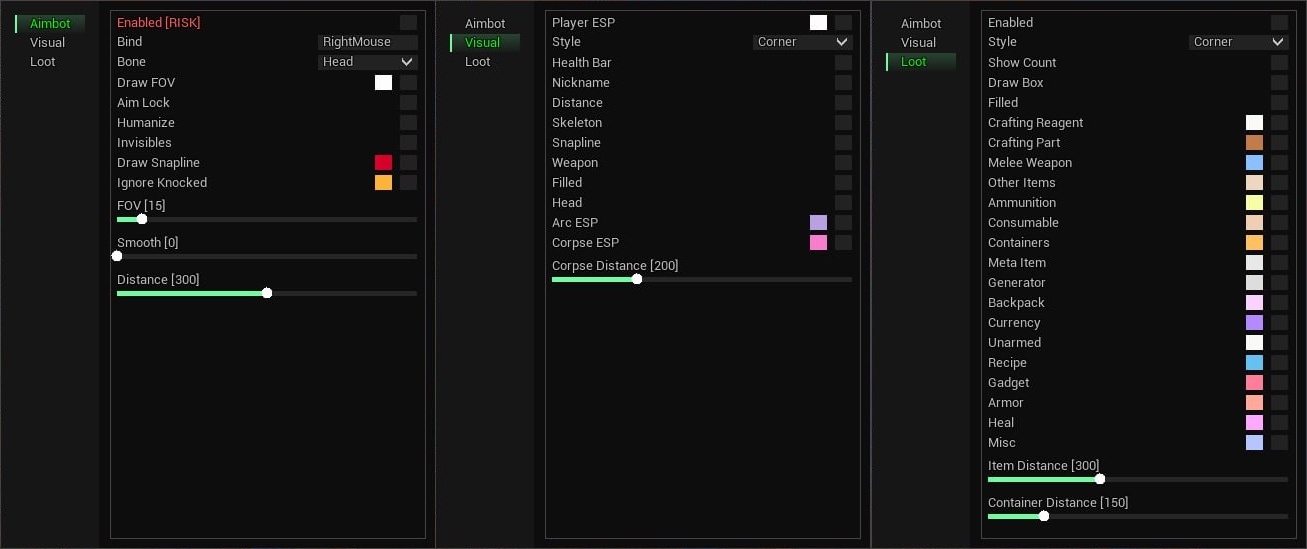Expand the Style dropdown in the Visual panel

click(x=802, y=42)
